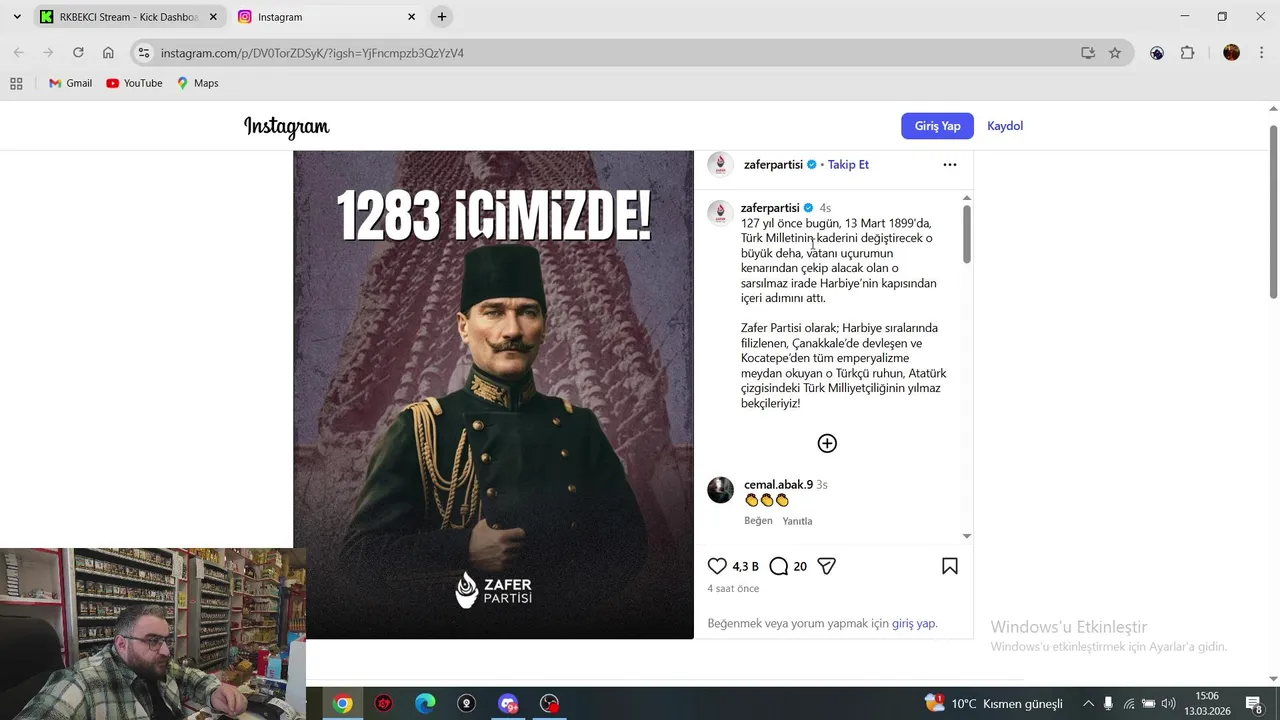The height and width of the screenshot is (720, 1280).
Task: Open the YouTube bookmark
Action: 134,83
